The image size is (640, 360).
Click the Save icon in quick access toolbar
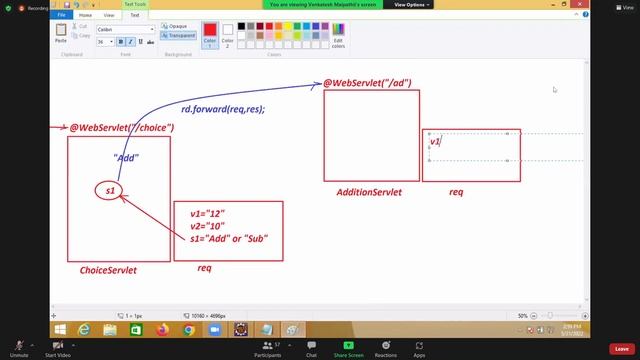pyautogui.click(x=67, y=4)
